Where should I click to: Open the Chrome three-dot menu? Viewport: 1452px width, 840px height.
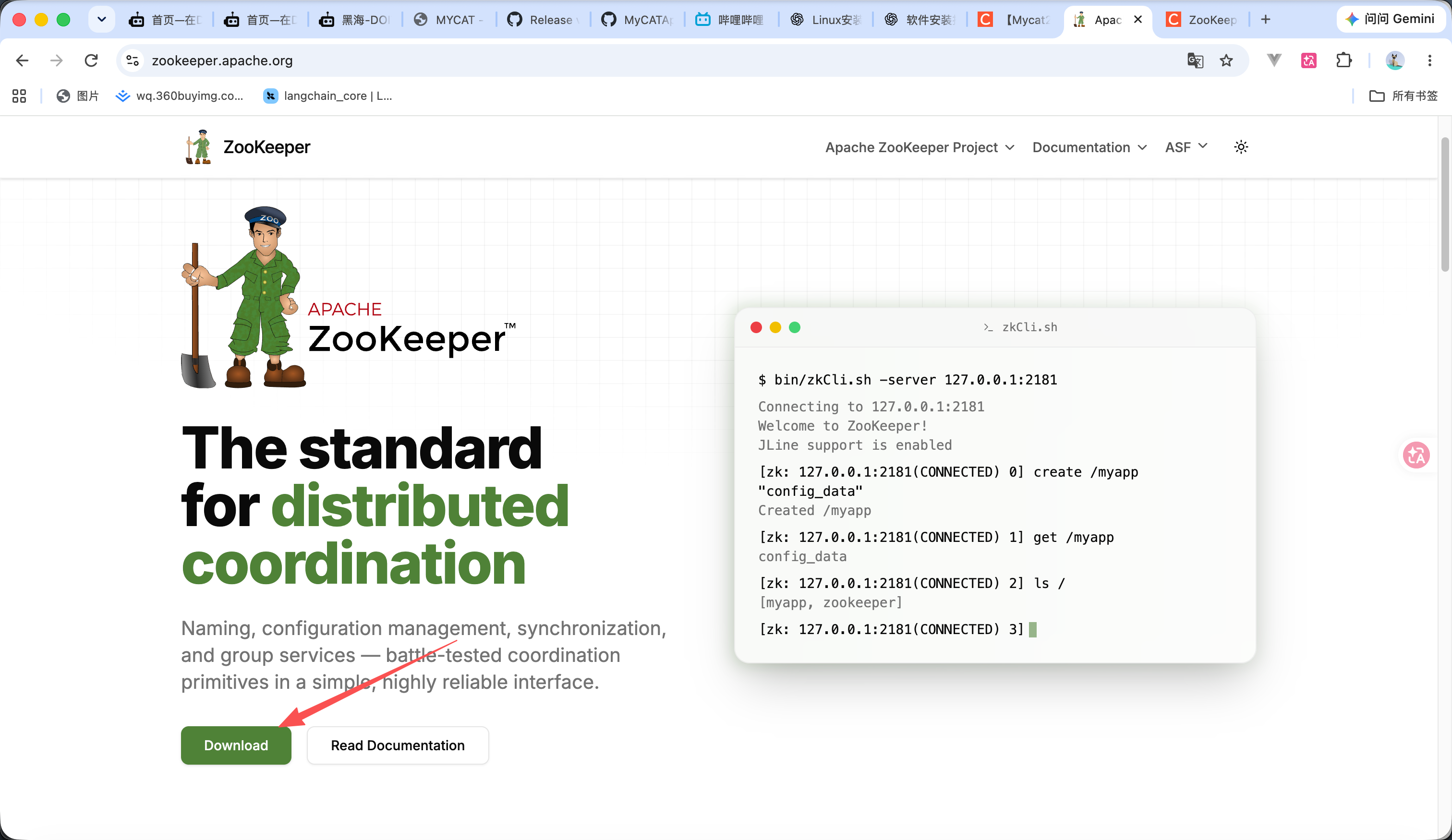tap(1429, 60)
